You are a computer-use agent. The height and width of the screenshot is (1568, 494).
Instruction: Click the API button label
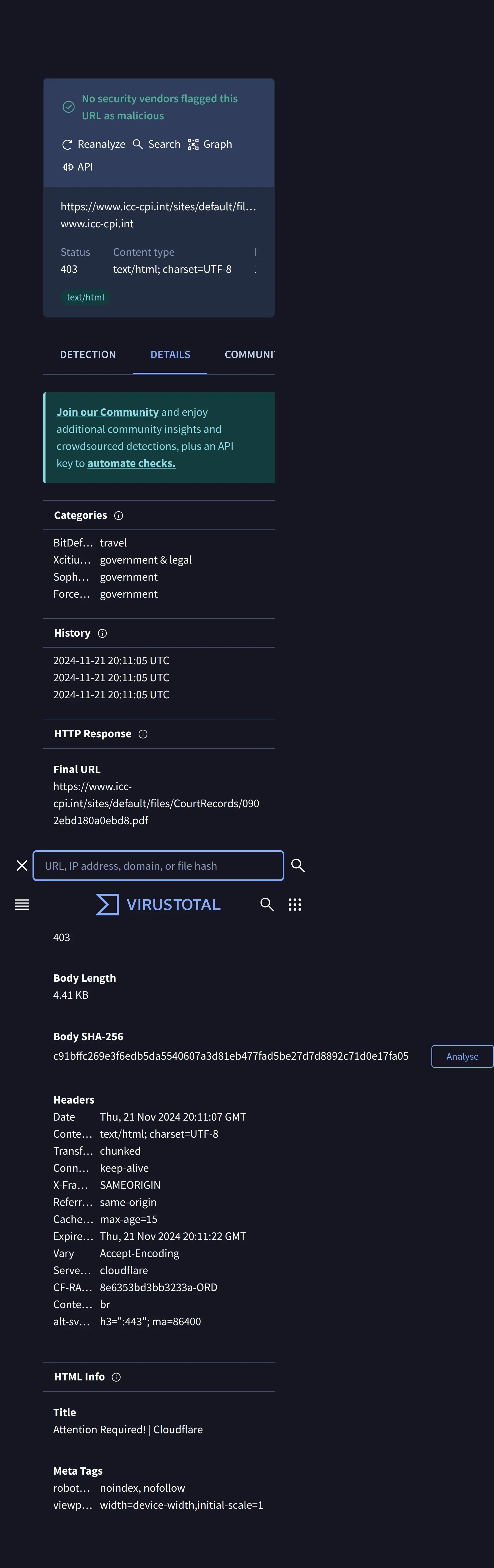click(85, 167)
